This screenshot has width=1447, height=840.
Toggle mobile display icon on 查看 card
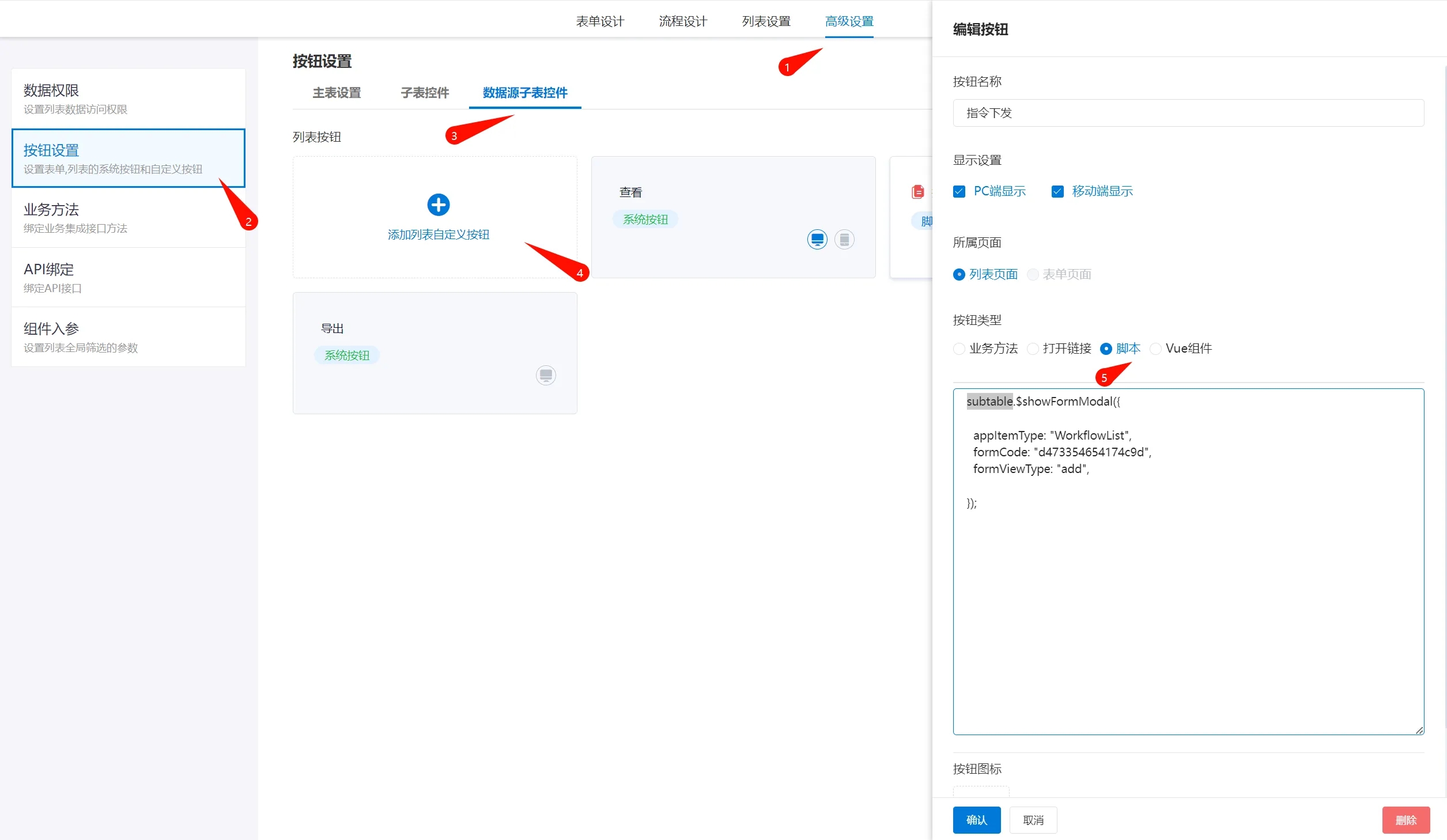point(844,239)
